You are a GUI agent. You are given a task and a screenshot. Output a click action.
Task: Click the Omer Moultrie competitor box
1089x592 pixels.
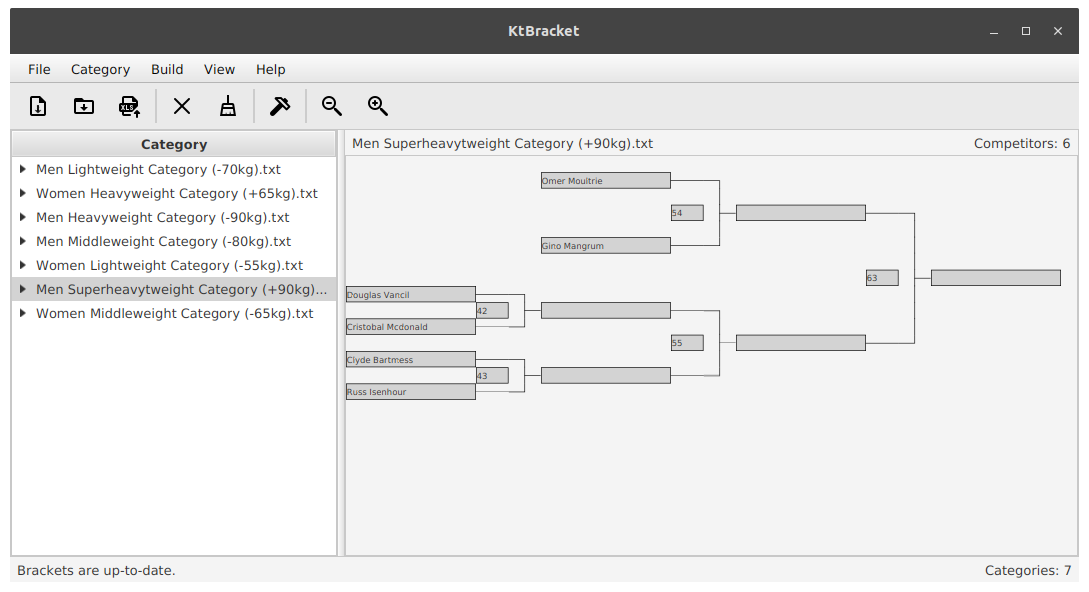[605, 180]
